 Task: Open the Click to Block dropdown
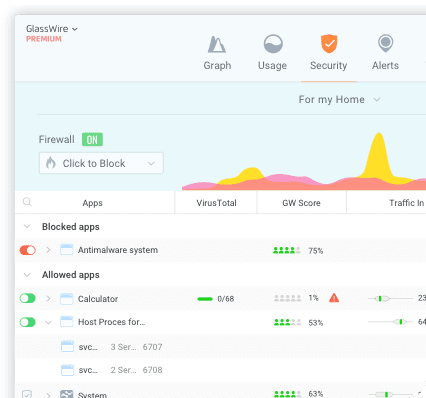point(101,163)
